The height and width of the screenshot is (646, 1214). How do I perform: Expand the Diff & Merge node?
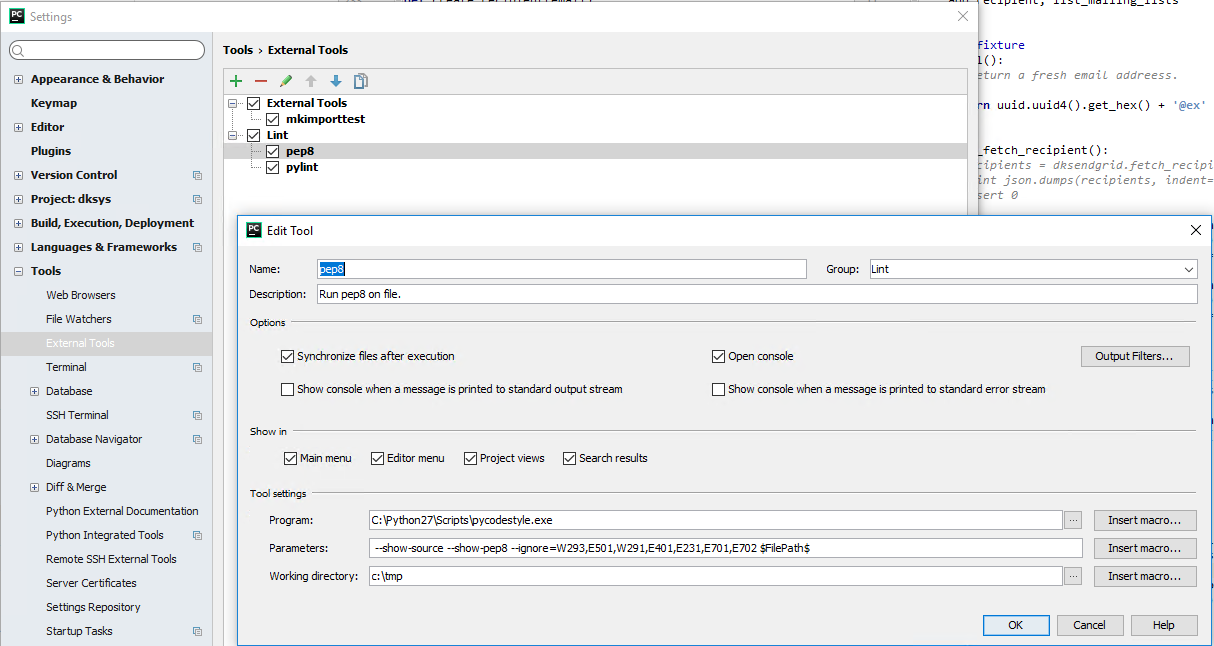coord(35,487)
